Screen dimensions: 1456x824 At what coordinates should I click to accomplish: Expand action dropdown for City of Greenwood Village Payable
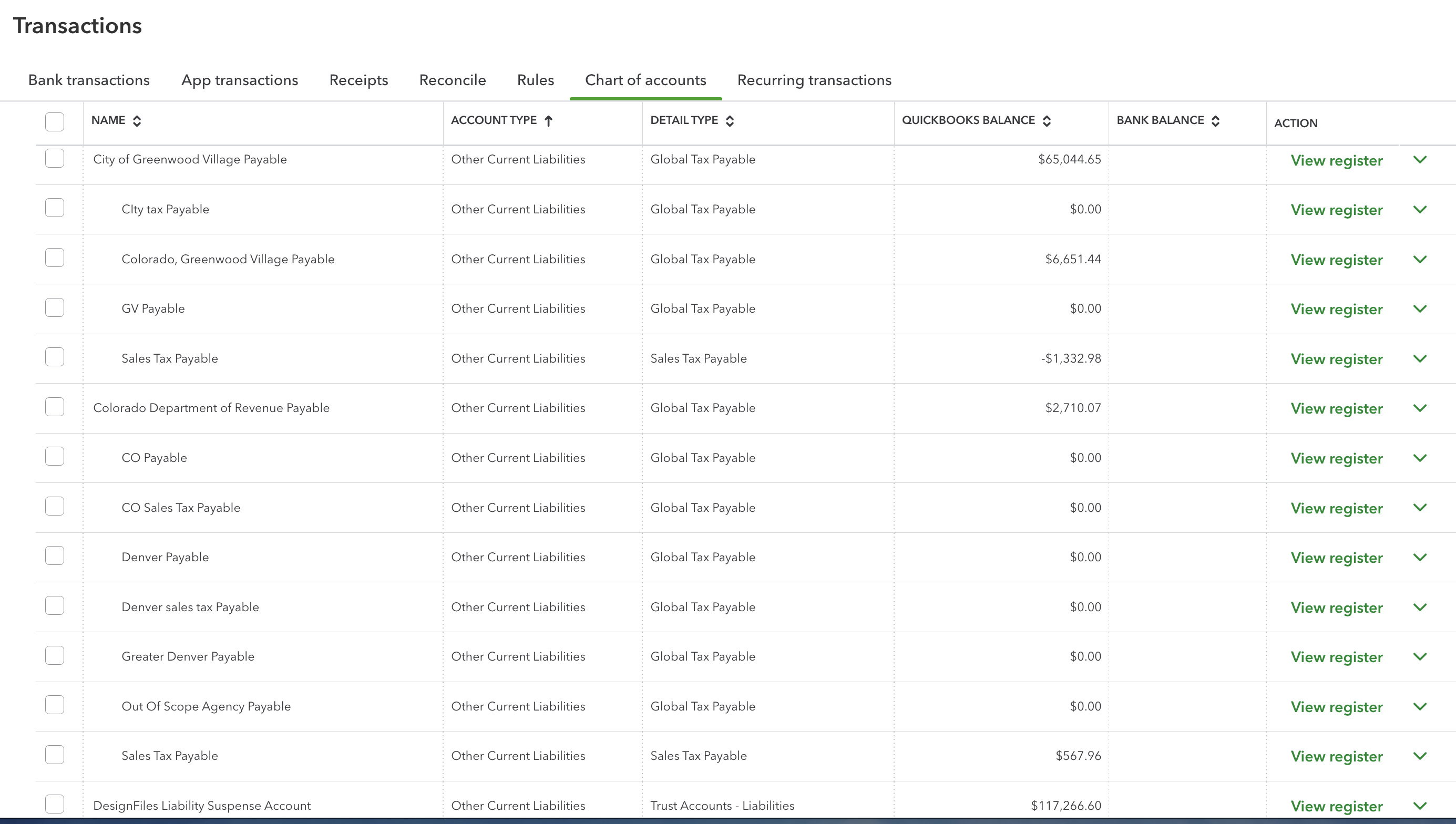point(1420,160)
